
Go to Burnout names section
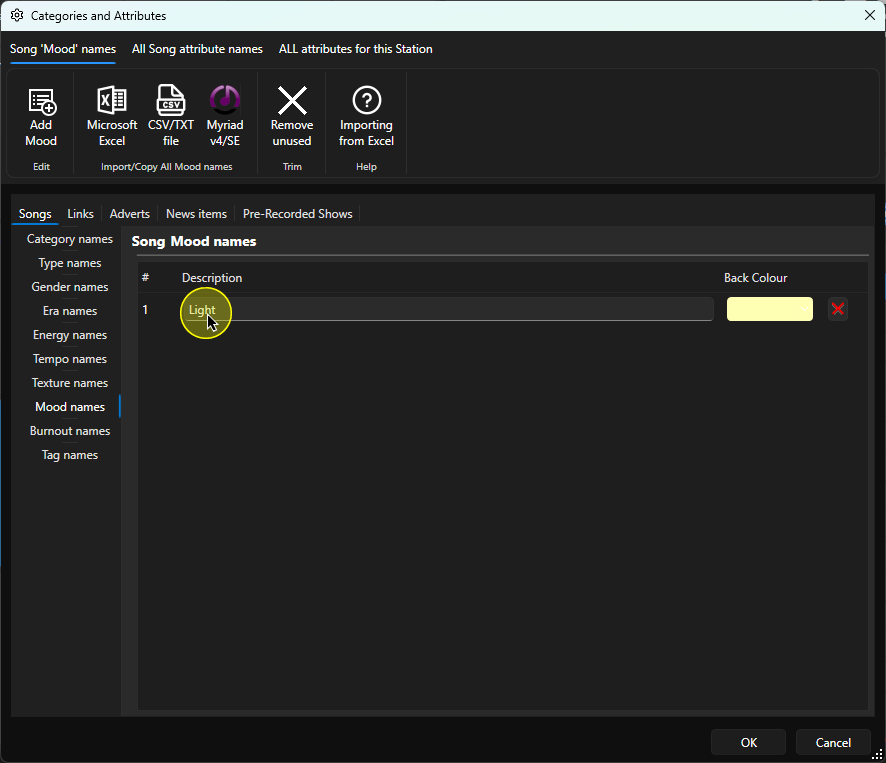coord(70,431)
